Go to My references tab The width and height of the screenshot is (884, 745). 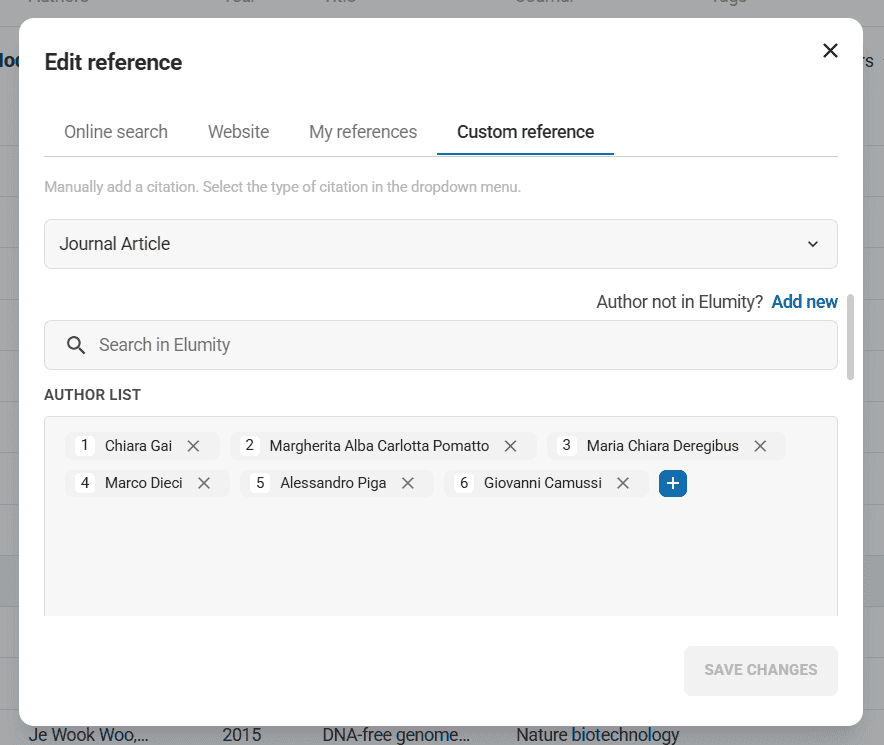(x=363, y=132)
